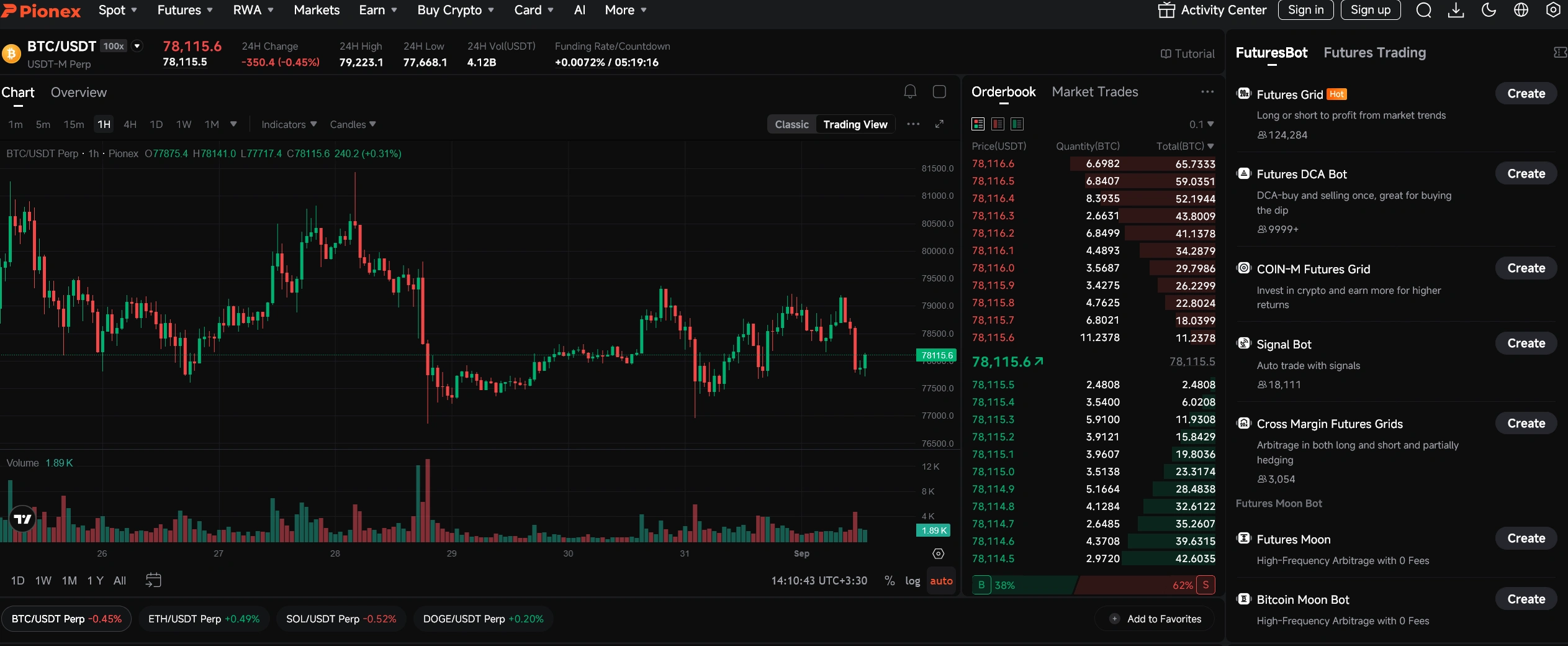
Task: Click the Sign in button
Action: click(1306, 10)
